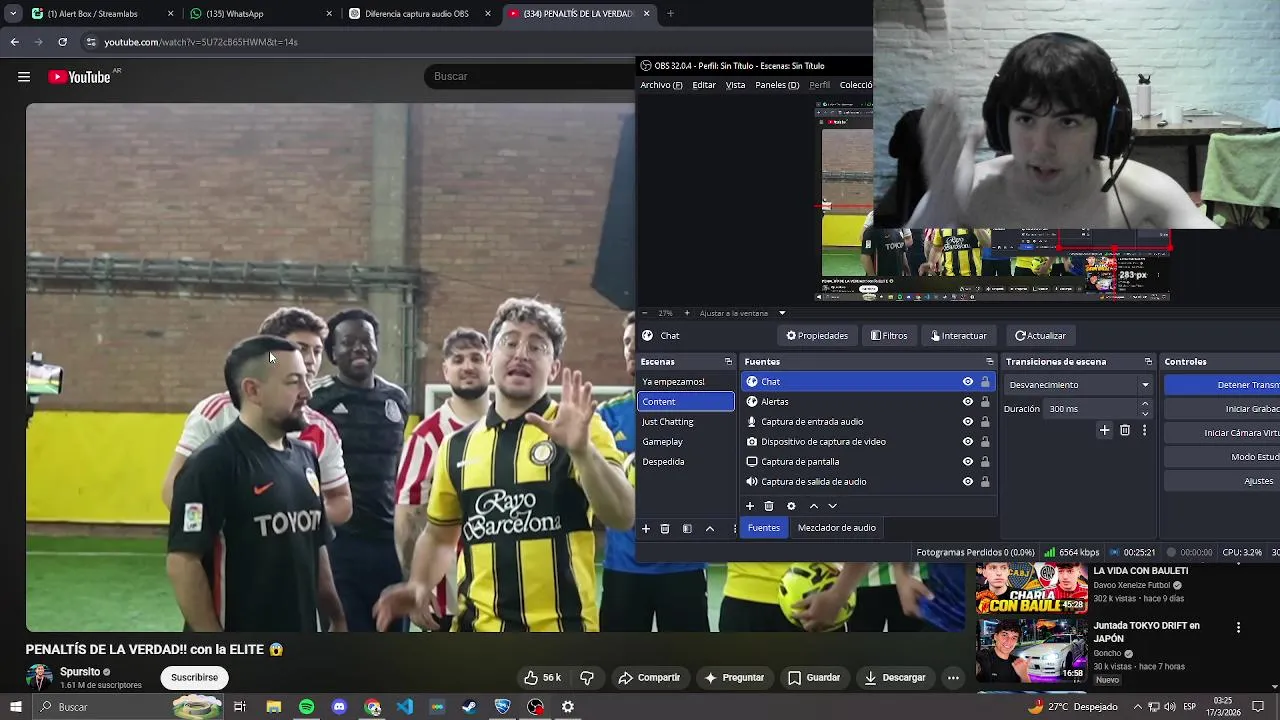Viewport: 1280px width, 720px height.
Task: Reload the YouTube page
Action: pos(62,42)
